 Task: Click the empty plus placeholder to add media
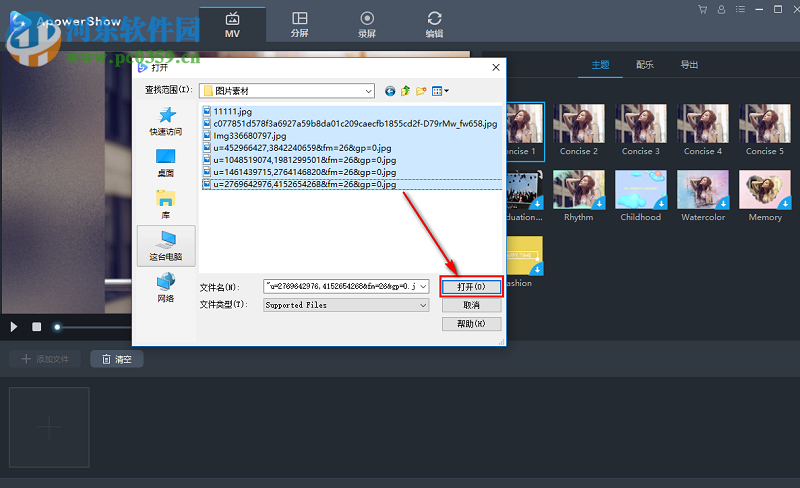[49, 427]
